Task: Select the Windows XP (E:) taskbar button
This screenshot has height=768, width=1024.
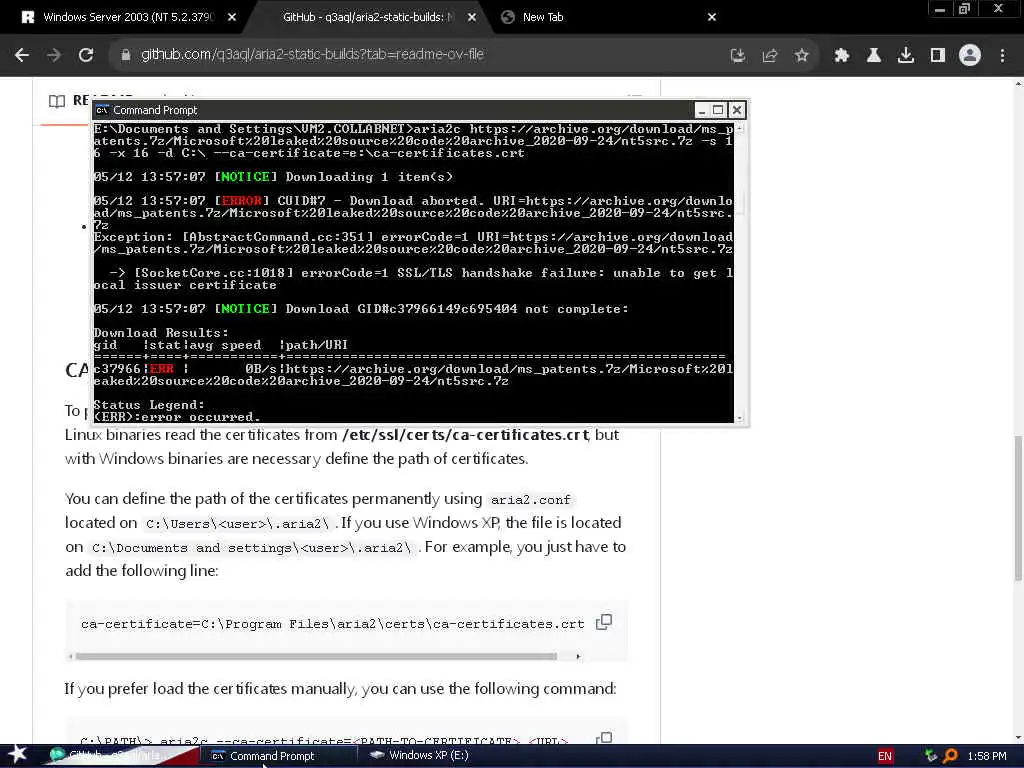Action: (x=421, y=756)
